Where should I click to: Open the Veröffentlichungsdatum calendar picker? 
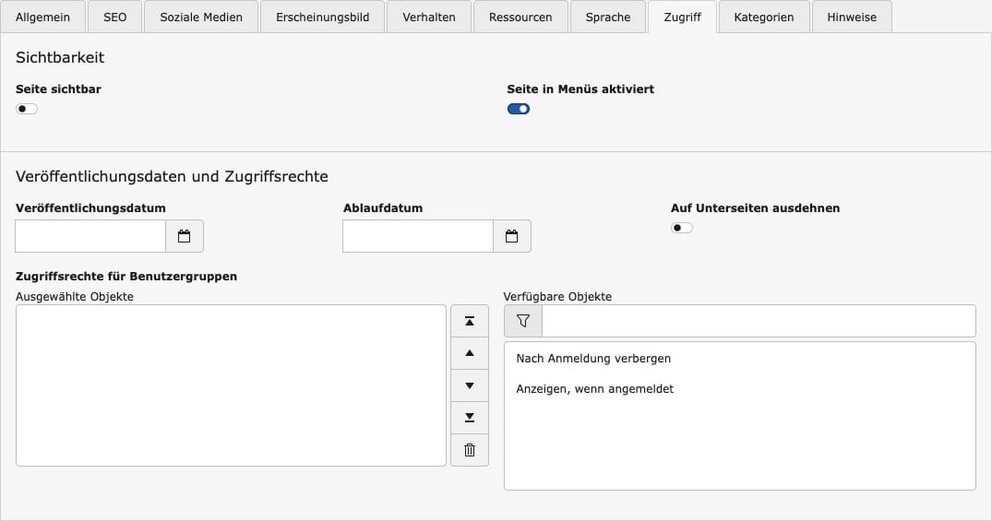[184, 237]
